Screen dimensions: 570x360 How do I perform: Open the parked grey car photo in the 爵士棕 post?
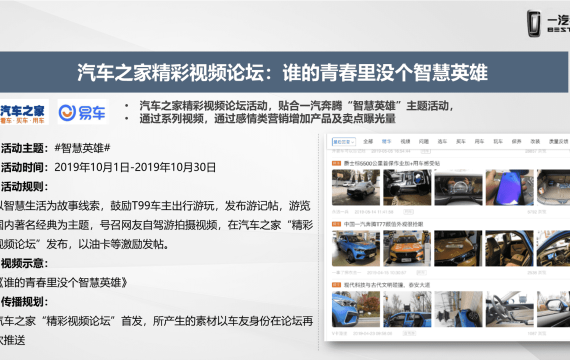(x=356, y=188)
